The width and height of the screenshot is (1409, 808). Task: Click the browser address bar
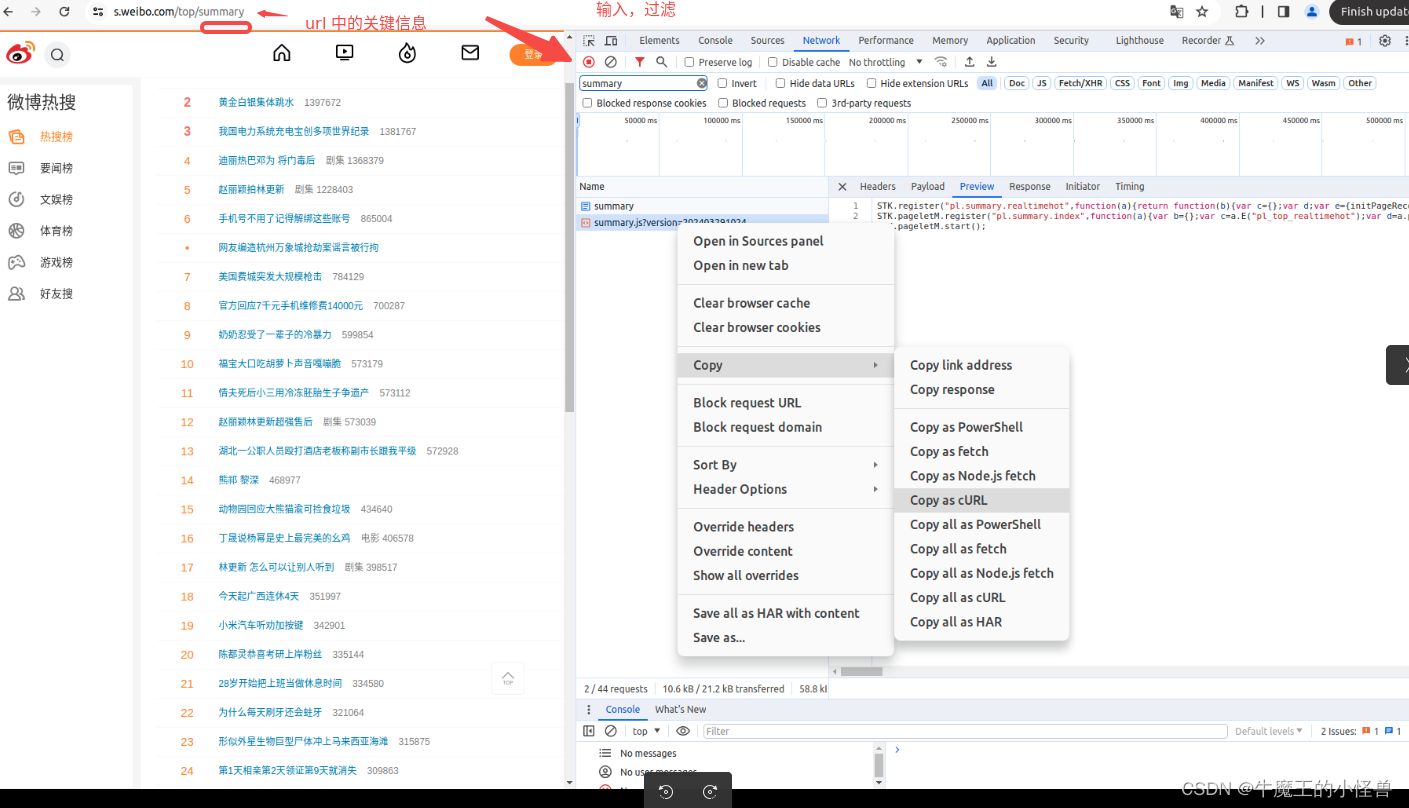coord(620,12)
